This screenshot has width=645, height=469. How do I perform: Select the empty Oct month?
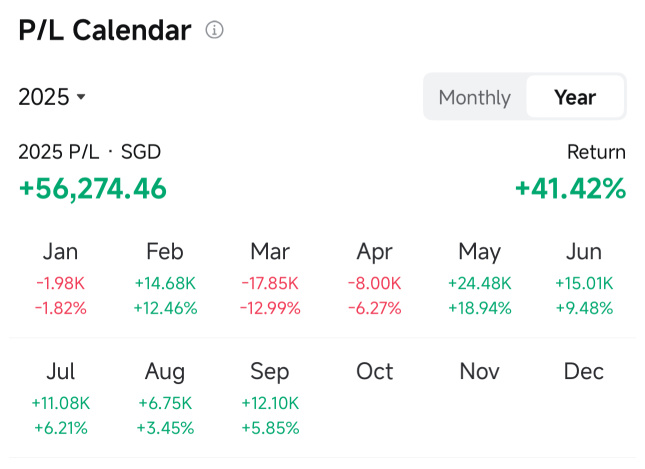(375, 371)
